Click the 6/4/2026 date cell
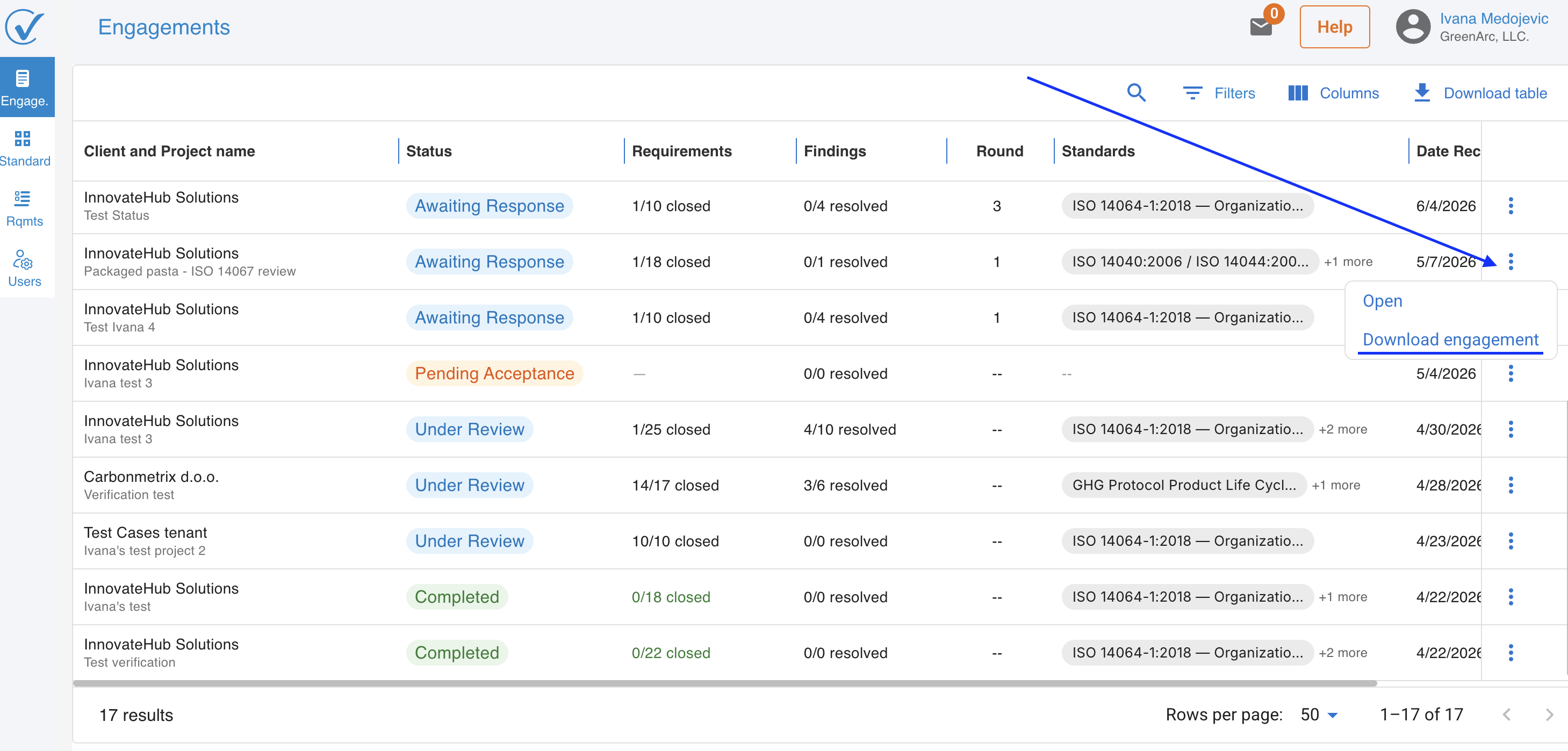1568x751 pixels. pyautogui.click(x=1445, y=206)
